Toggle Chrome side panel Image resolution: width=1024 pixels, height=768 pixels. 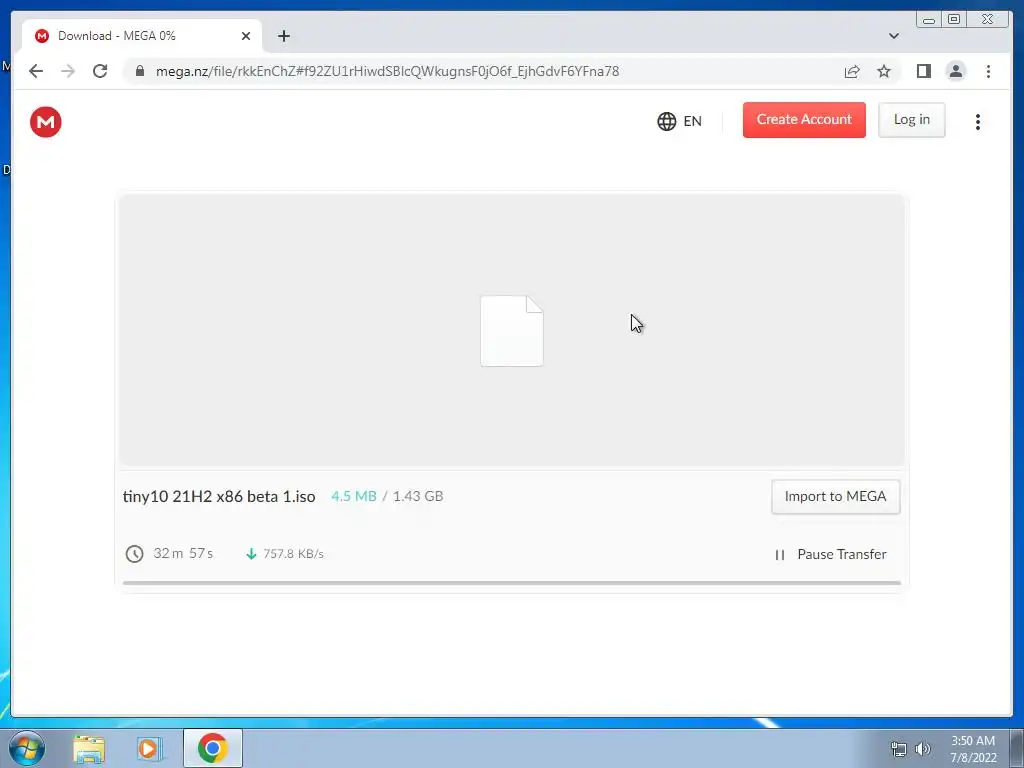click(923, 71)
